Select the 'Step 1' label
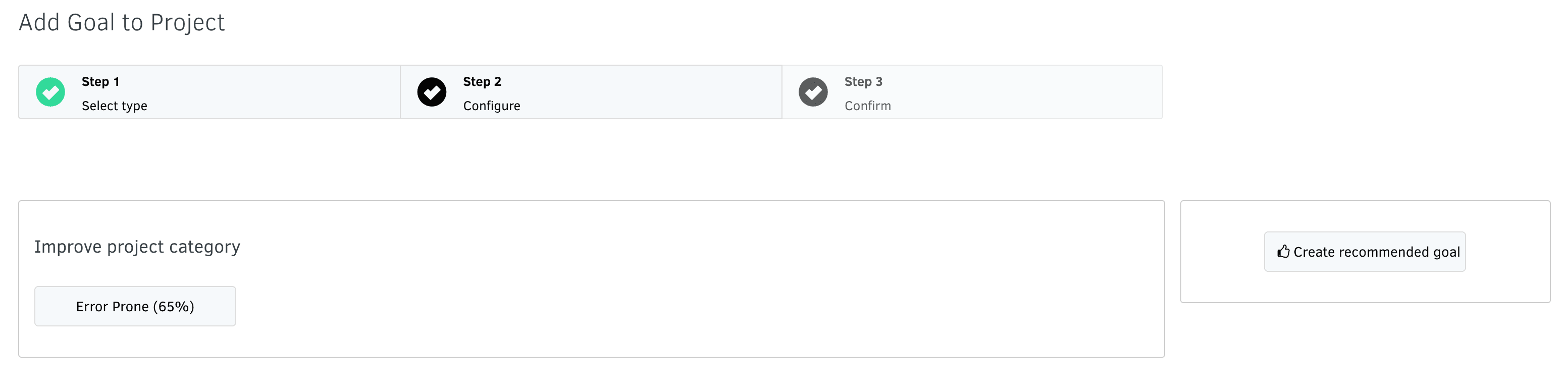 [x=100, y=82]
